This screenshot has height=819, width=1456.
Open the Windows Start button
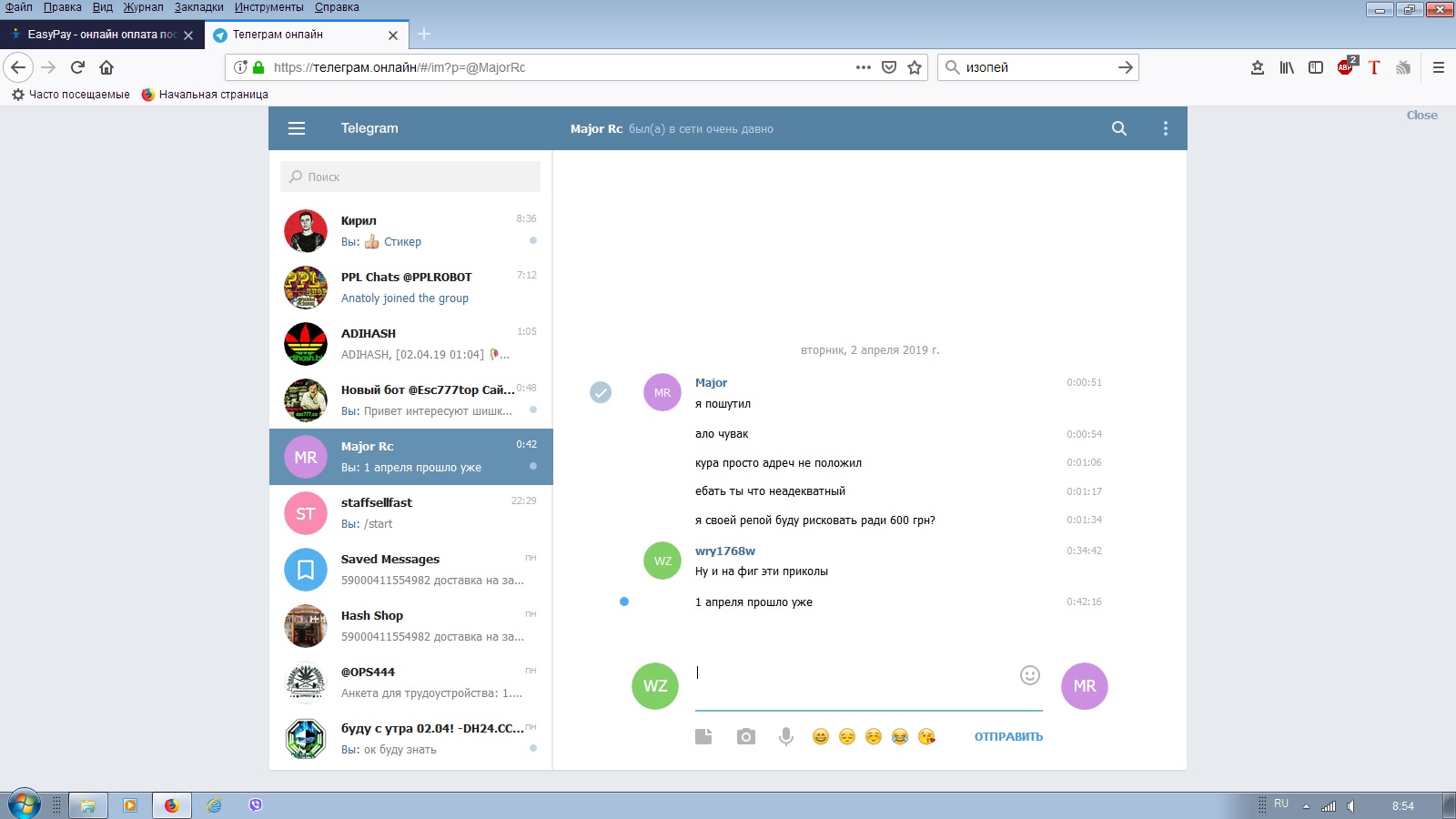24,805
